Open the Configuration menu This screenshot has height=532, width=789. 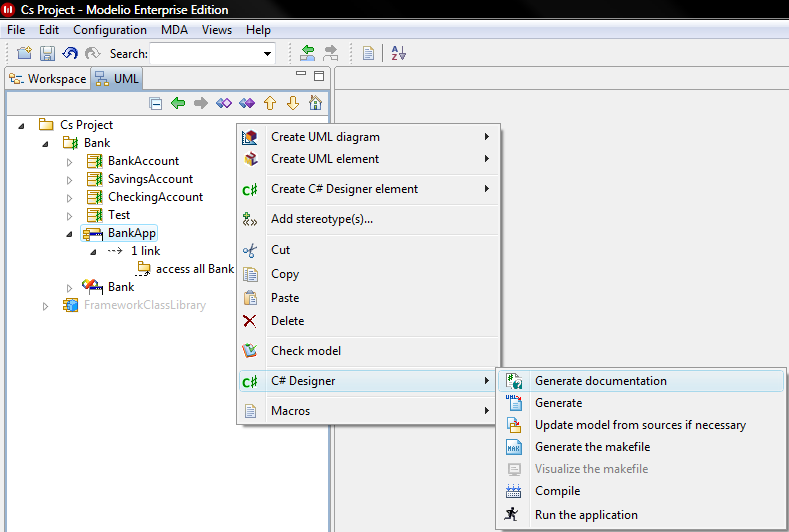pos(110,30)
